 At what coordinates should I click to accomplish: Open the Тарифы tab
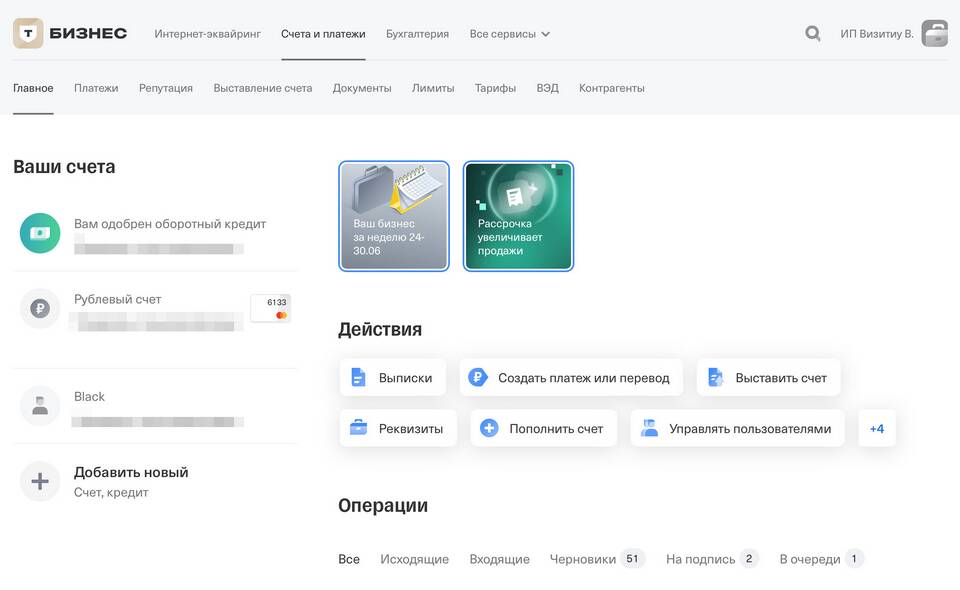pos(495,88)
